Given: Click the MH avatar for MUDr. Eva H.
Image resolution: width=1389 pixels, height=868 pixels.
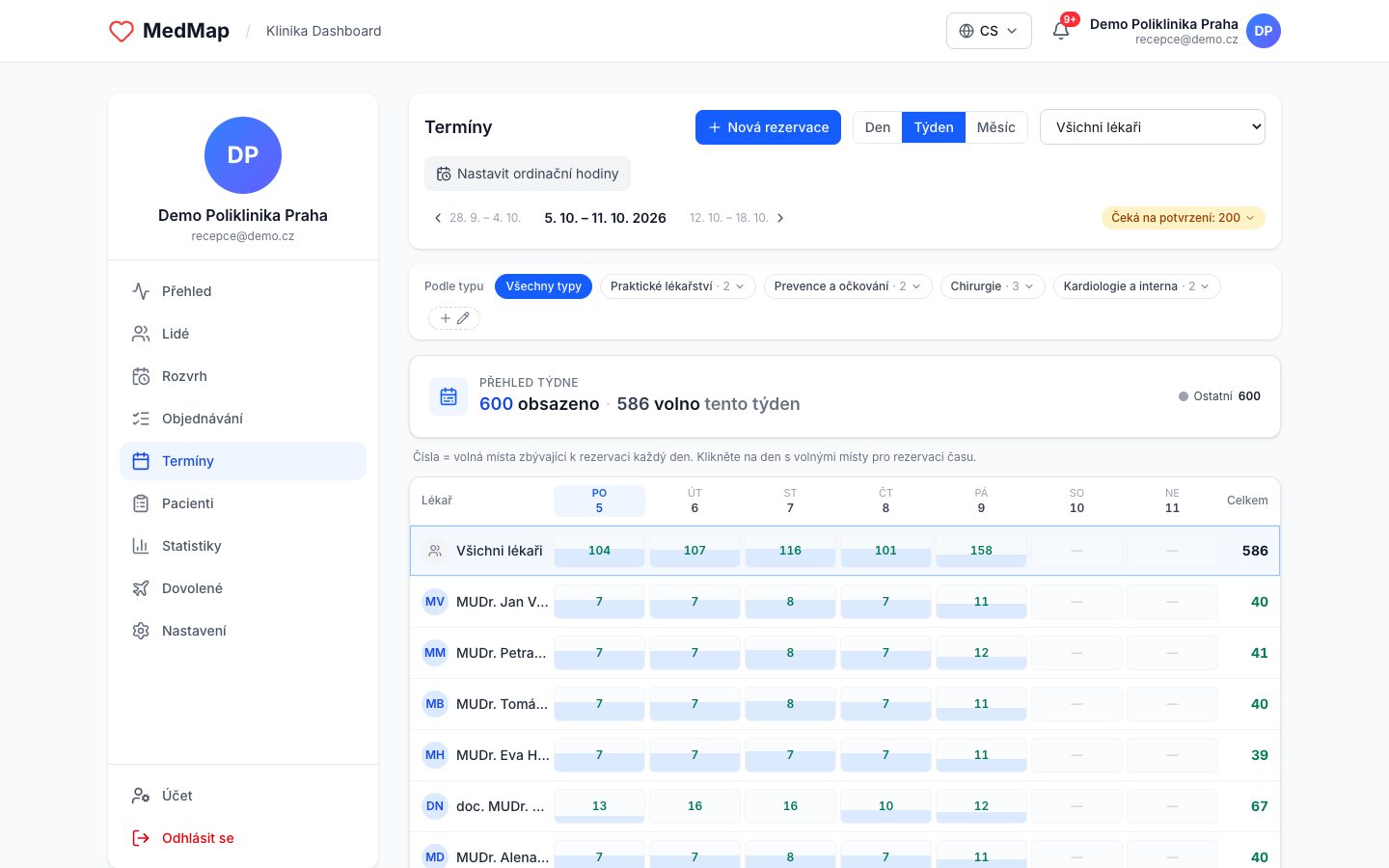Looking at the screenshot, I should tap(435, 755).
